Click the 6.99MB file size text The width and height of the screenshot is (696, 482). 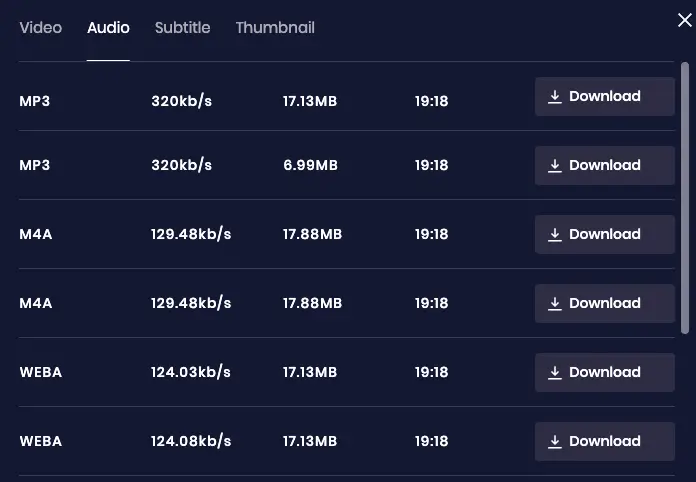click(310, 166)
